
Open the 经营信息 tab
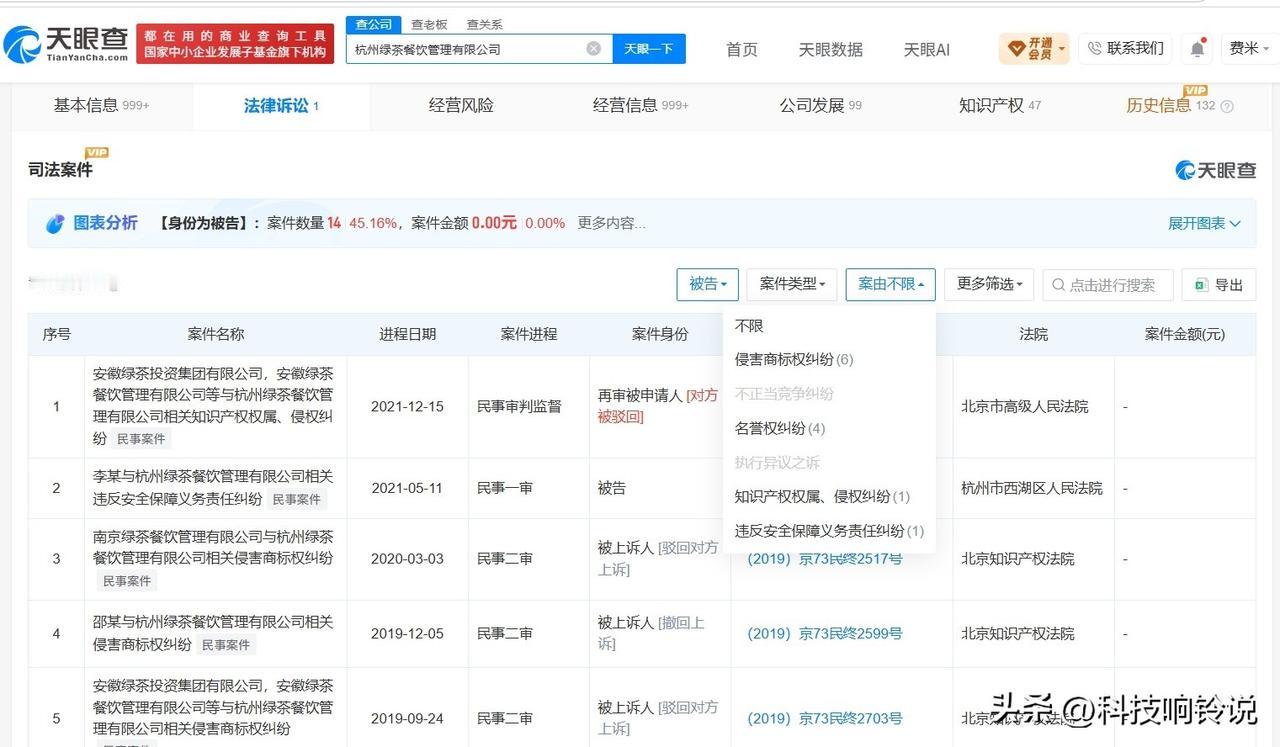(640, 106)
